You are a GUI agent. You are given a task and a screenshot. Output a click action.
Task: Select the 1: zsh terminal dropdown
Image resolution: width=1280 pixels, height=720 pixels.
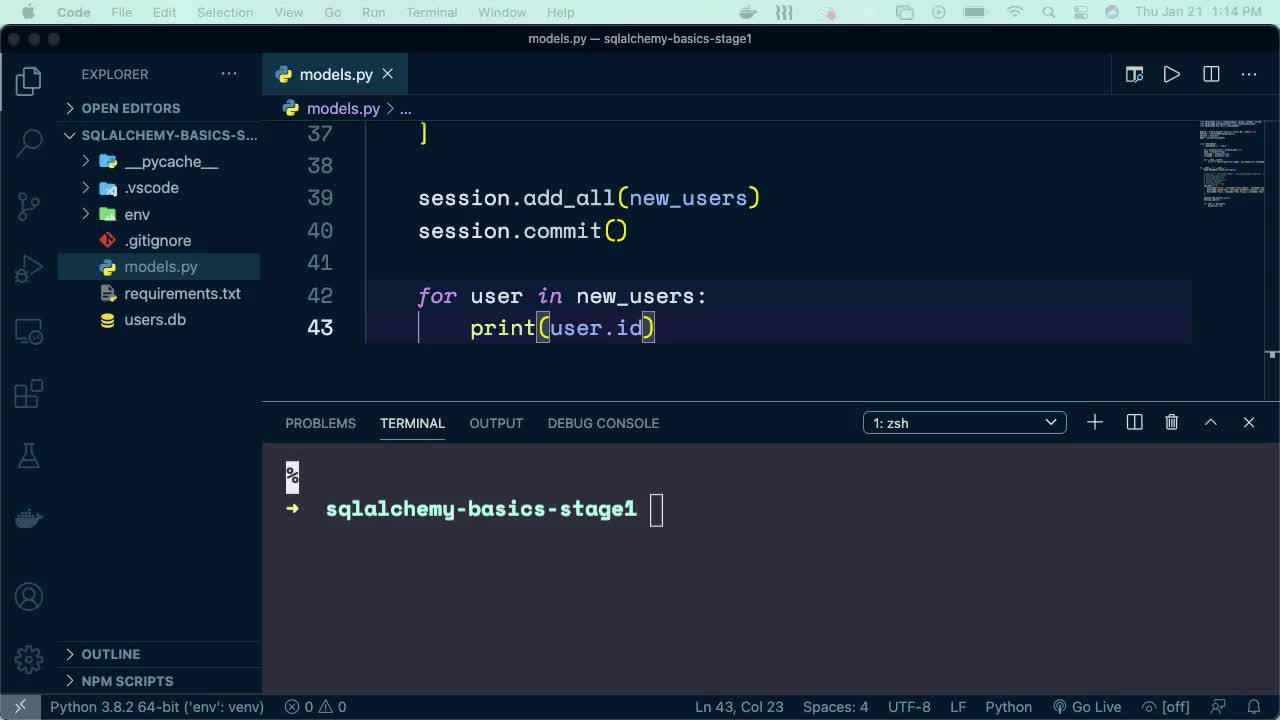[964, 423]
